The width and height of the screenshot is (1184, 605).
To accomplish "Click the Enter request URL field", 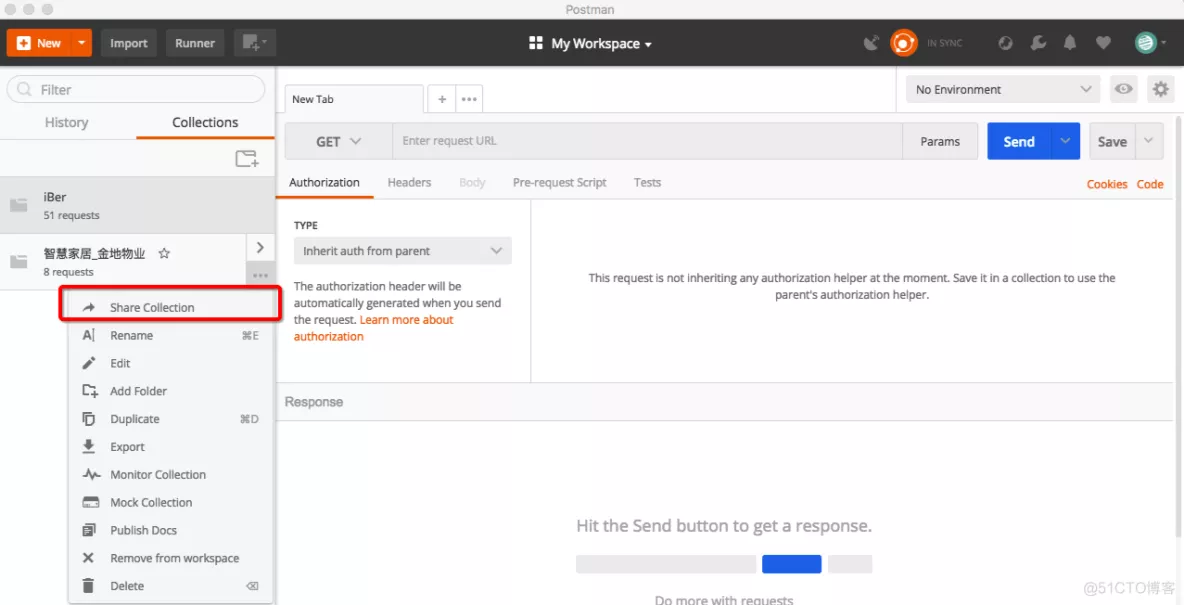I will point(647,141).
